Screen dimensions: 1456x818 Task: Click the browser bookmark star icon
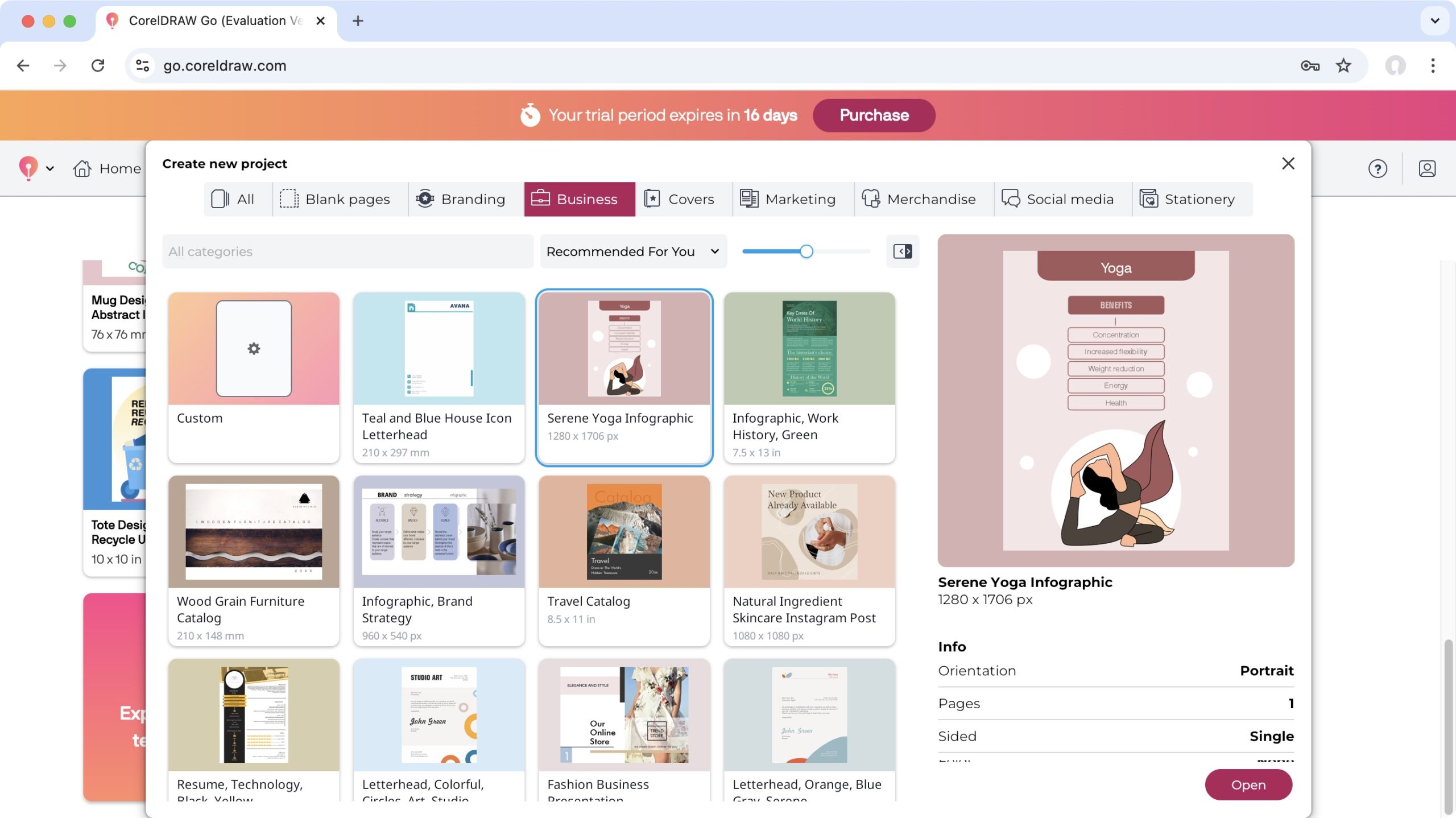[1343, 65]
